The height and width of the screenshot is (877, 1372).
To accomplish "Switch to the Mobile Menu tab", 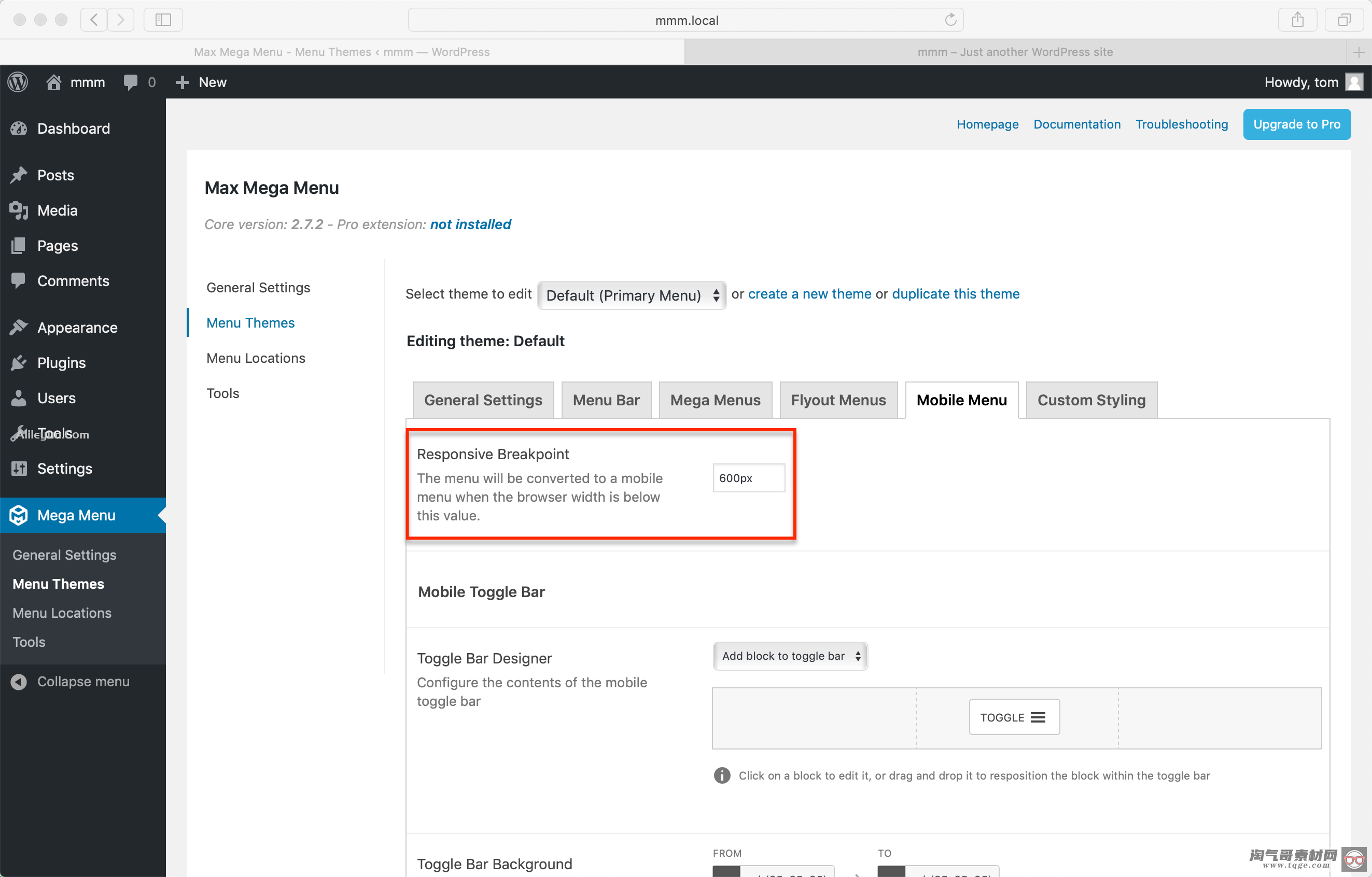I will (961, 400).
